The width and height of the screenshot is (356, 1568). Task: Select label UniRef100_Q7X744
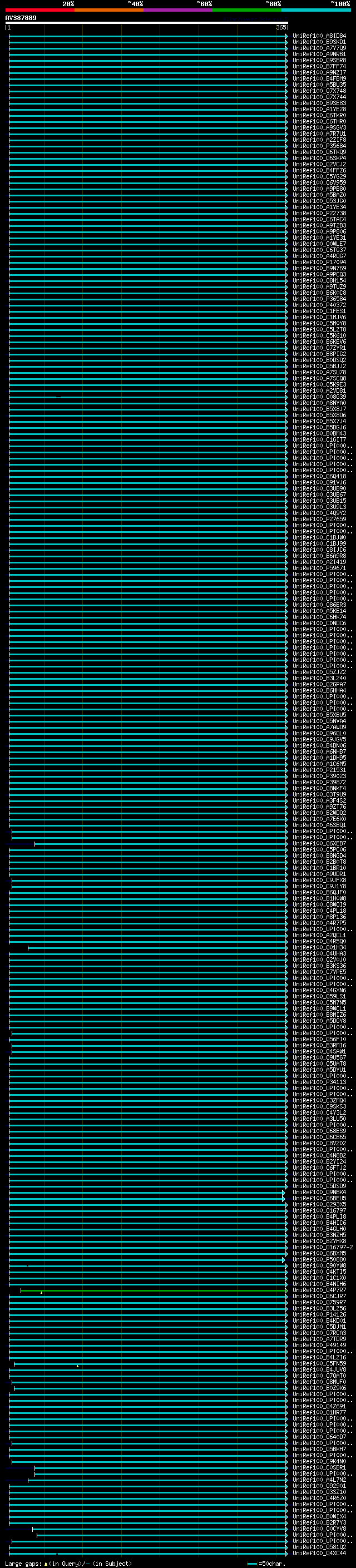tap(319, 97)
